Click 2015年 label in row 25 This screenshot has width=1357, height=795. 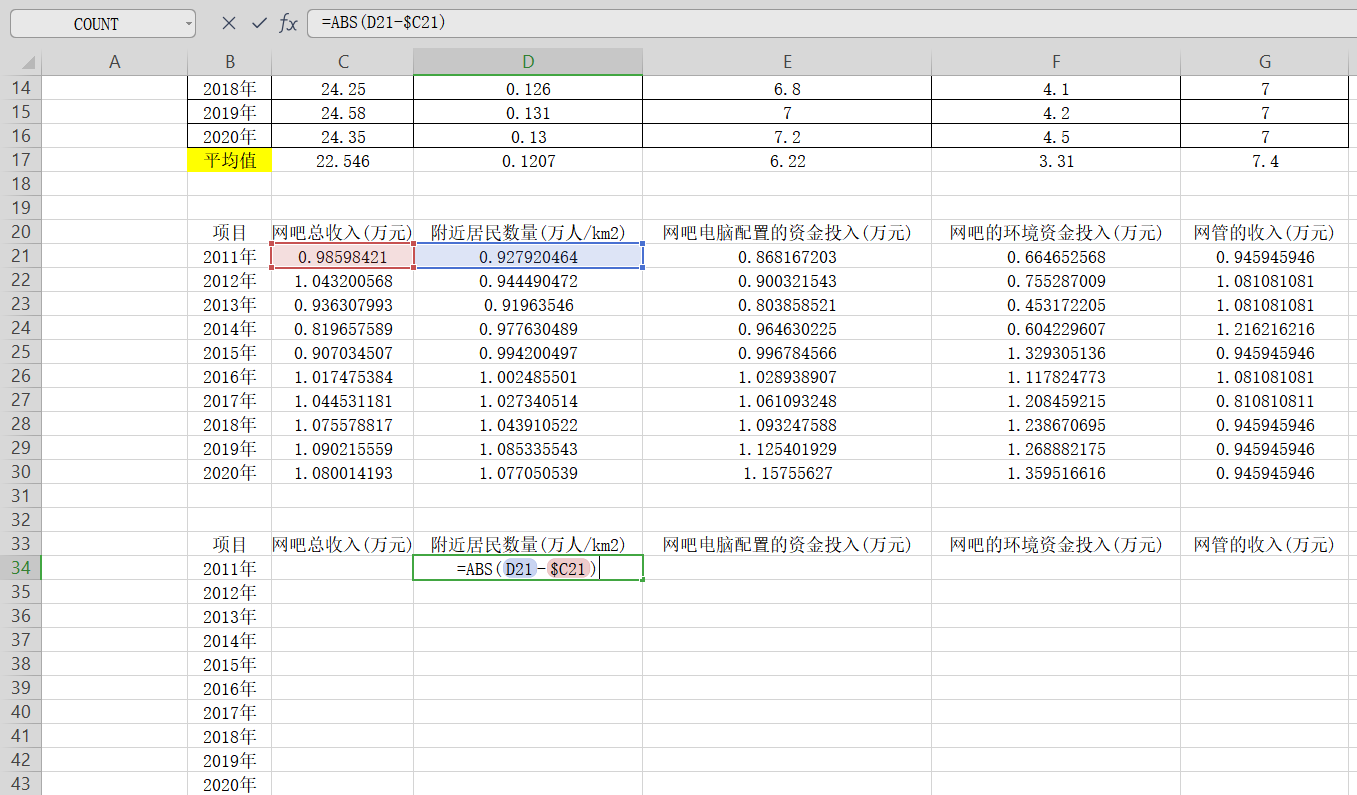[229, 352]
